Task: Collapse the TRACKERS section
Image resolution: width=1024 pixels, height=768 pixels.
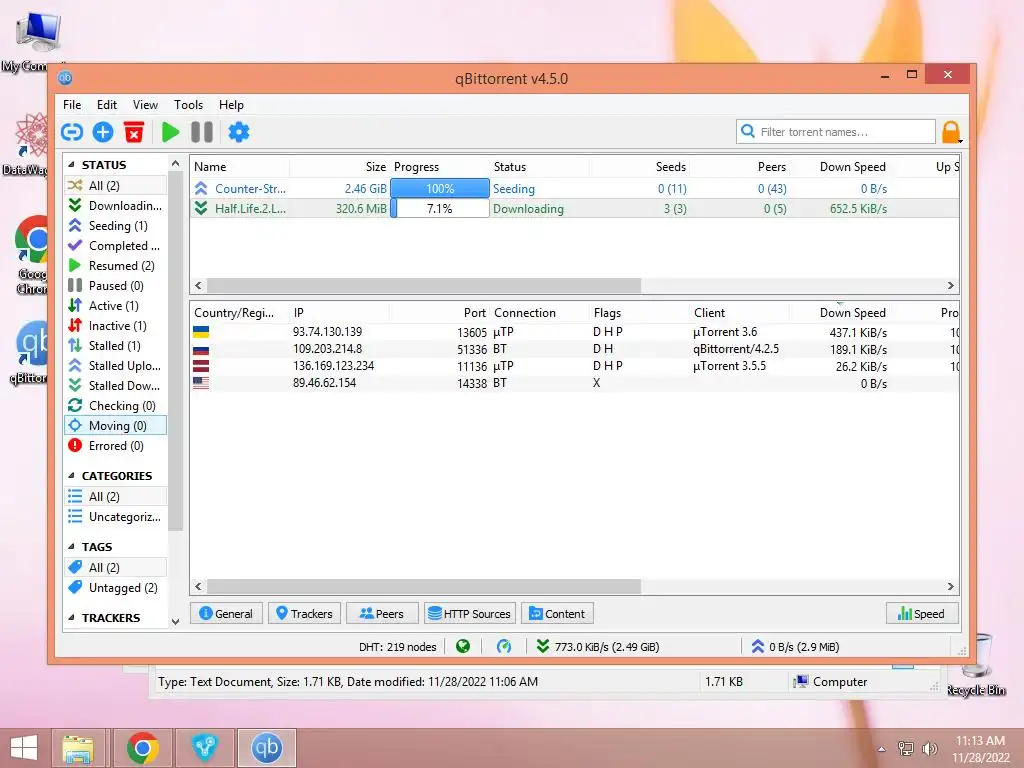Action: click(71, 617)
